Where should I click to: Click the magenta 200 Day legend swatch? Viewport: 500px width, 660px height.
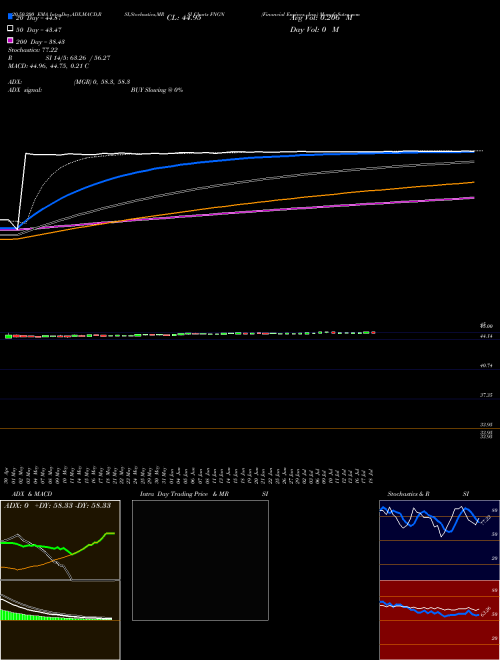[10, 40]
